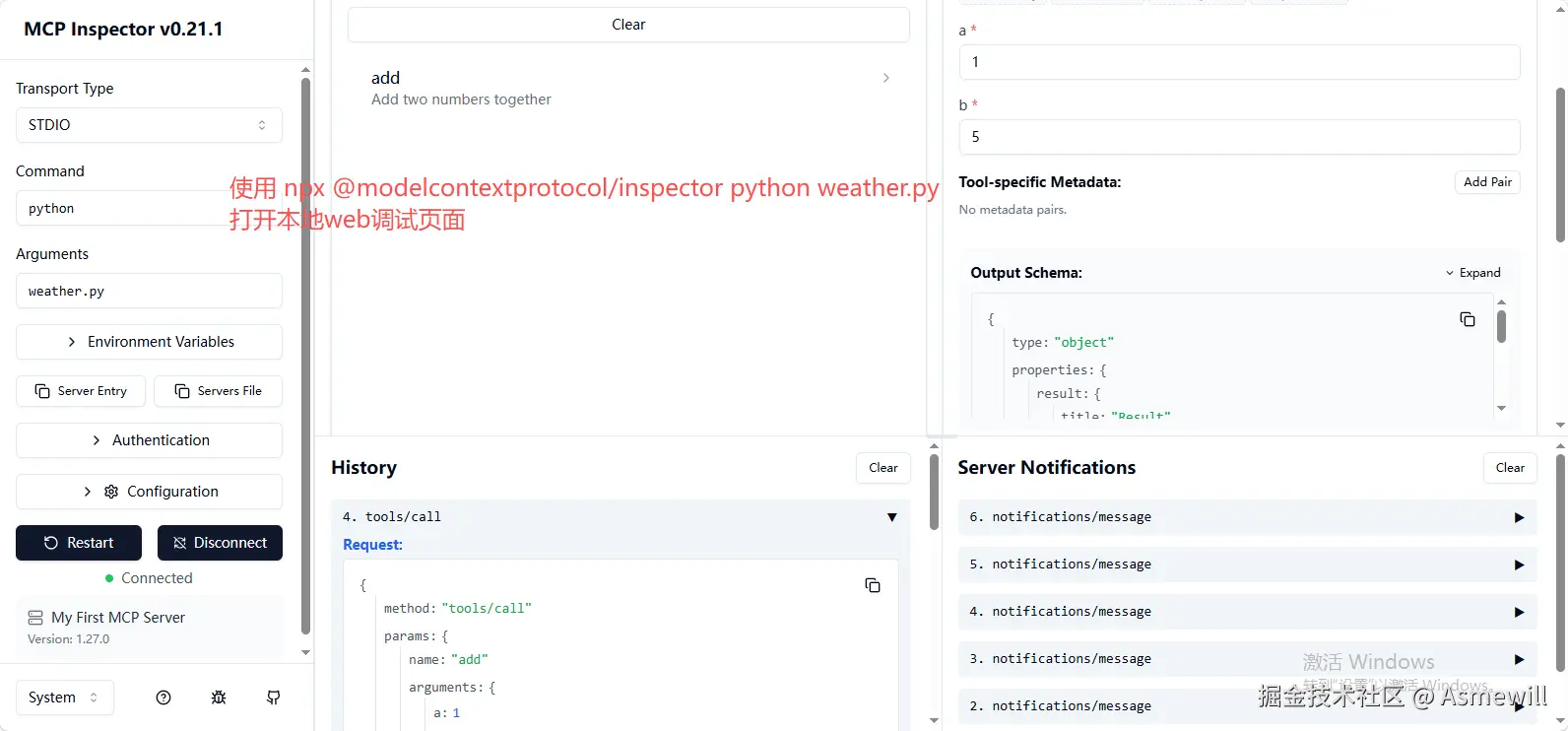The width and height of the screenshot is (1568, 731).
Task: Click Add Pair metadata button
Action: pyautogui.click(x=1487, y=182)
